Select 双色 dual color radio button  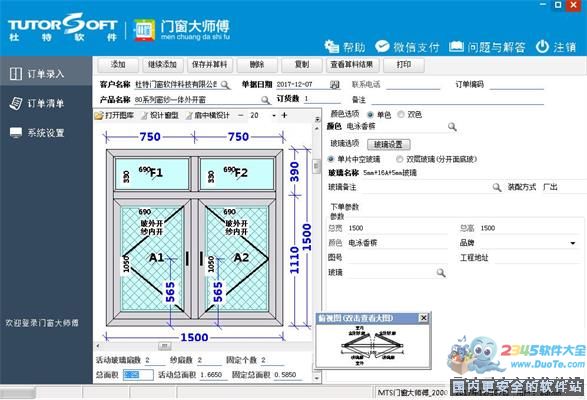click(x=401, y=114)
